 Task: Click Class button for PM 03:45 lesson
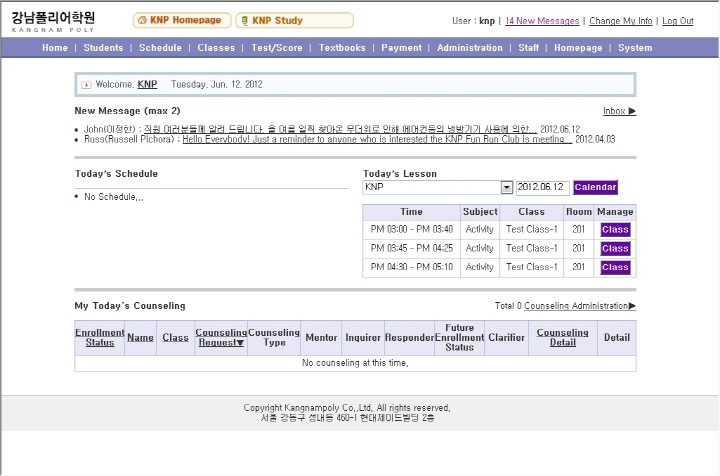tap(615, 248)
